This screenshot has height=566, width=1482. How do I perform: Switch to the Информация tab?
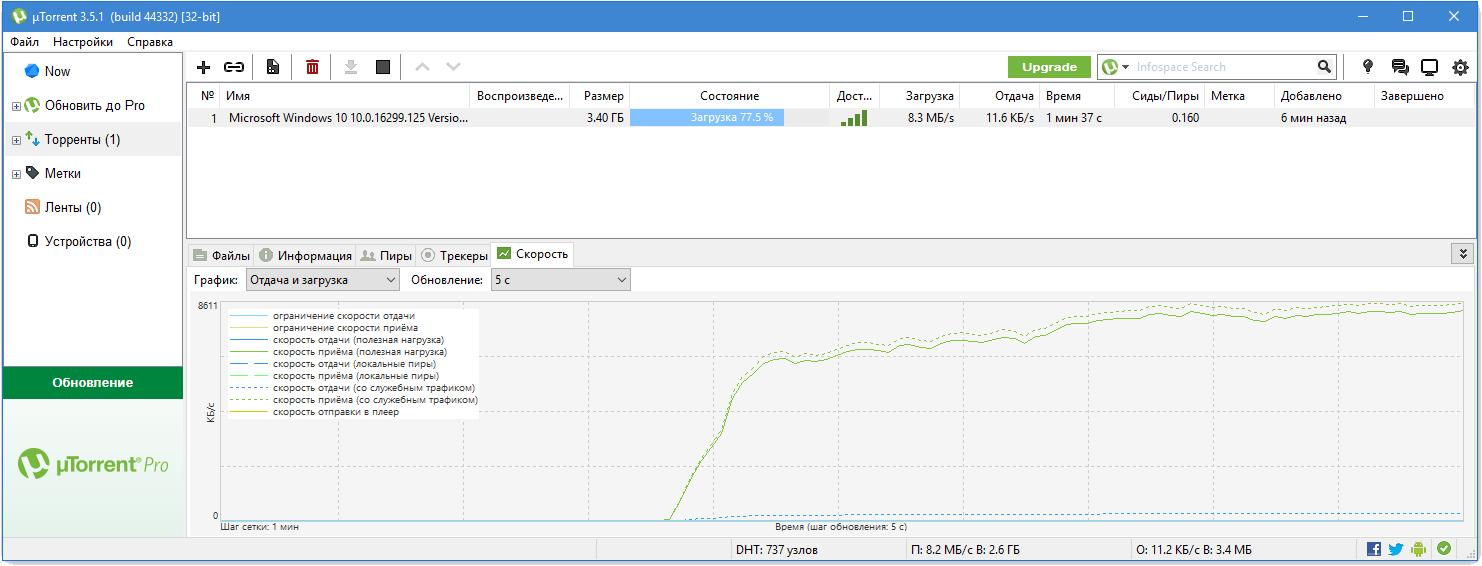[x=305, y=255]
